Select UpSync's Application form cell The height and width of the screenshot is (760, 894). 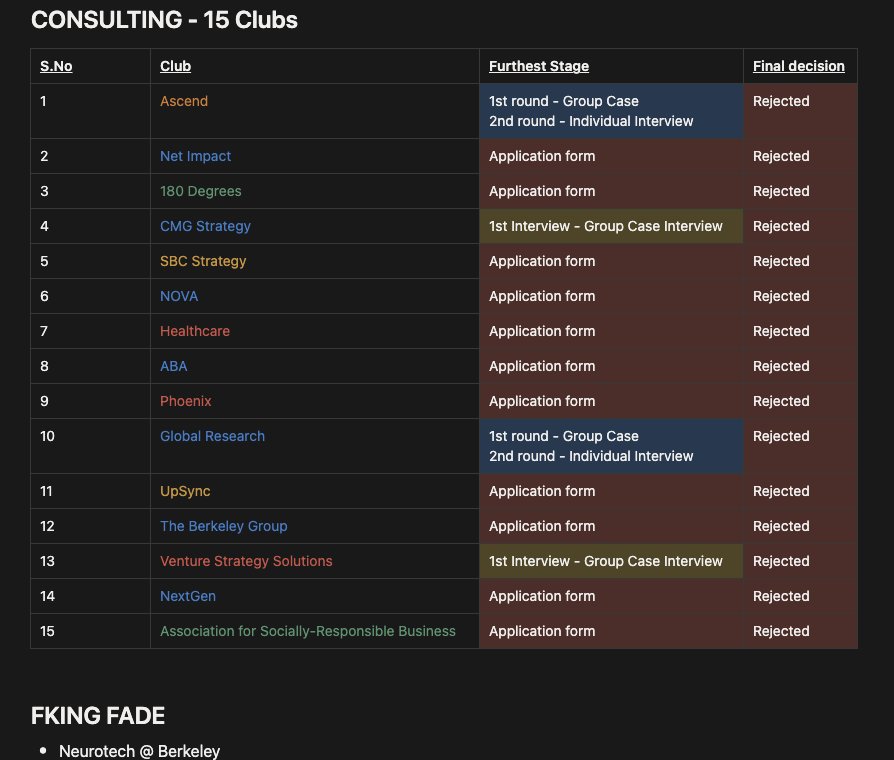611,491
